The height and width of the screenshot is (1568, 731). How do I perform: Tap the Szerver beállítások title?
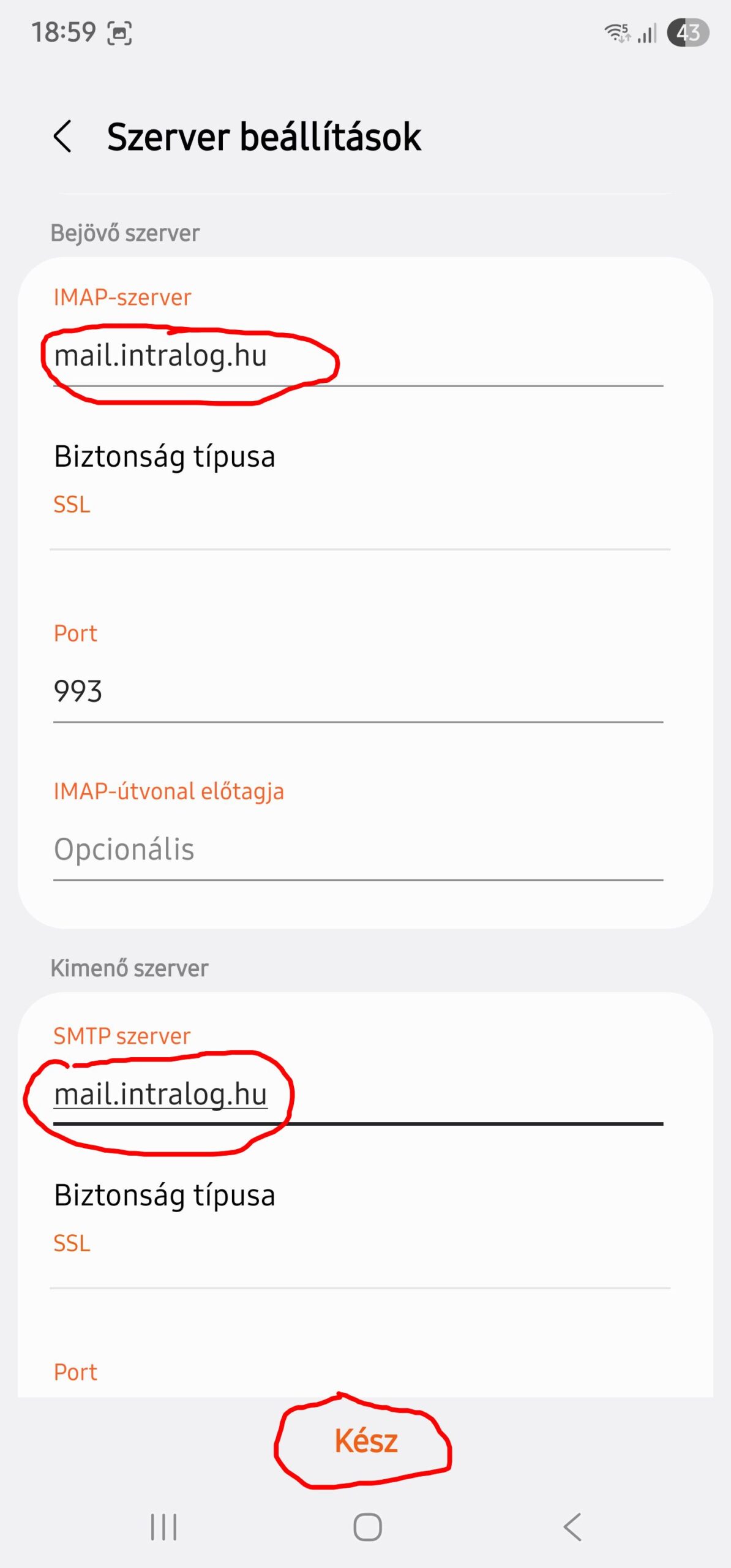264,137
